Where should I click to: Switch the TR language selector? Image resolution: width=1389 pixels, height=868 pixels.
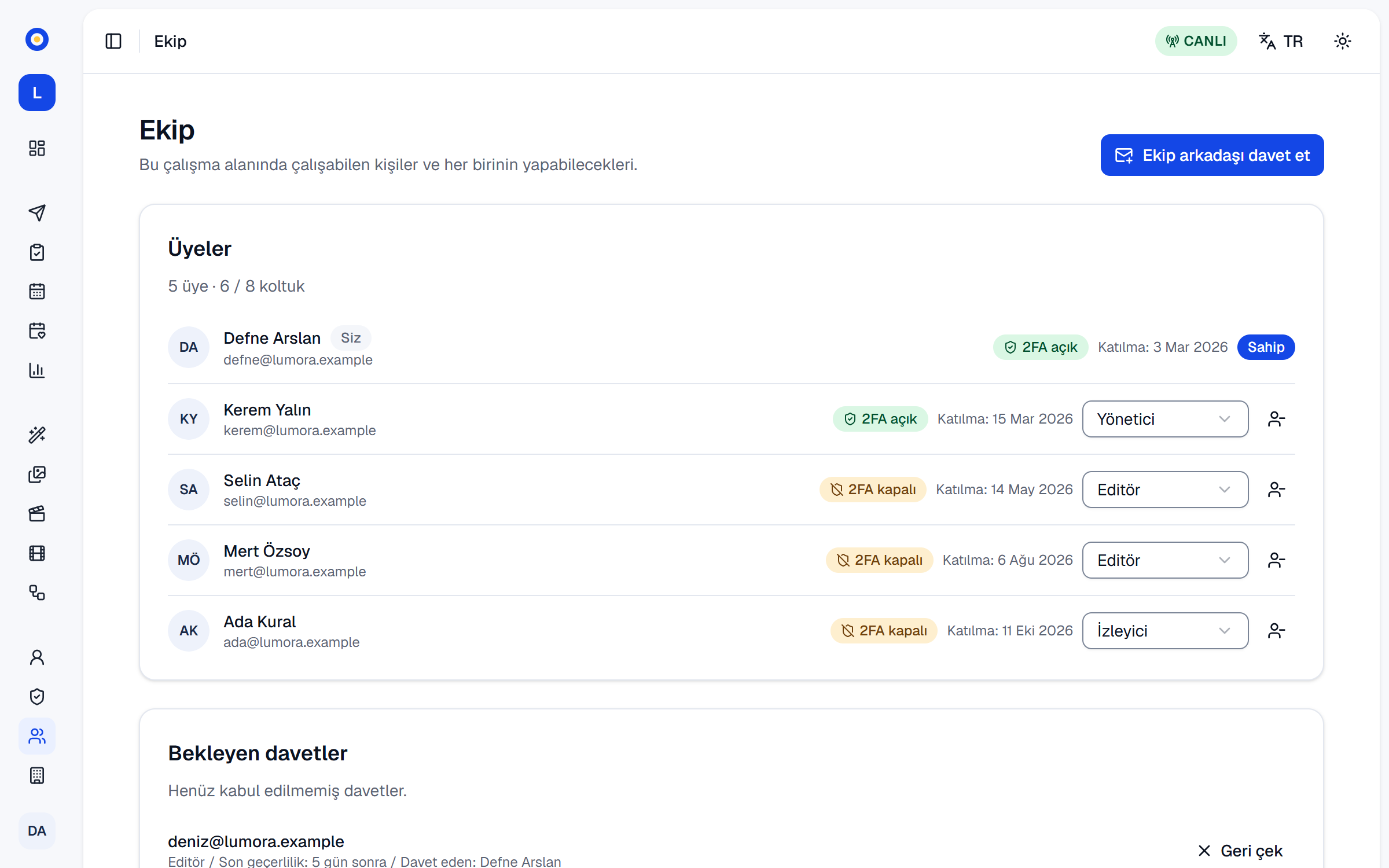coord(1281,41)
